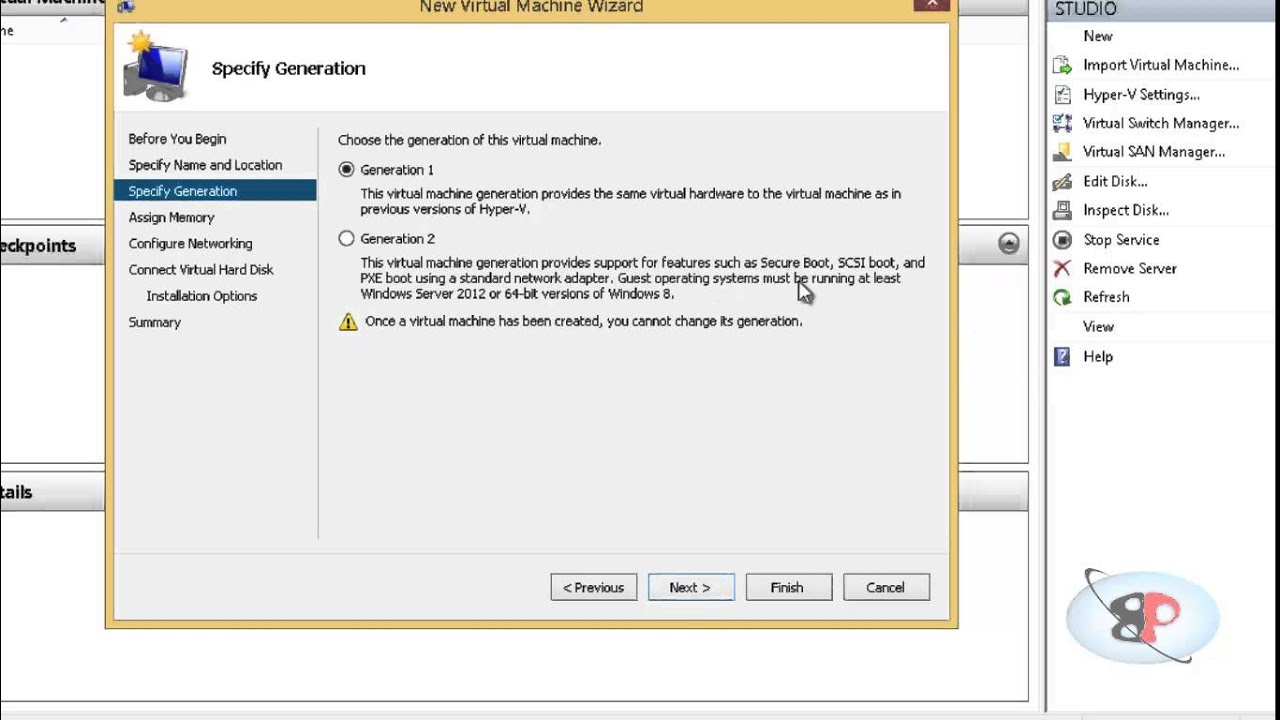Open Installation Options step
Image resolution: width=1280 pixels, height=720 pixels.
point(202,296)
